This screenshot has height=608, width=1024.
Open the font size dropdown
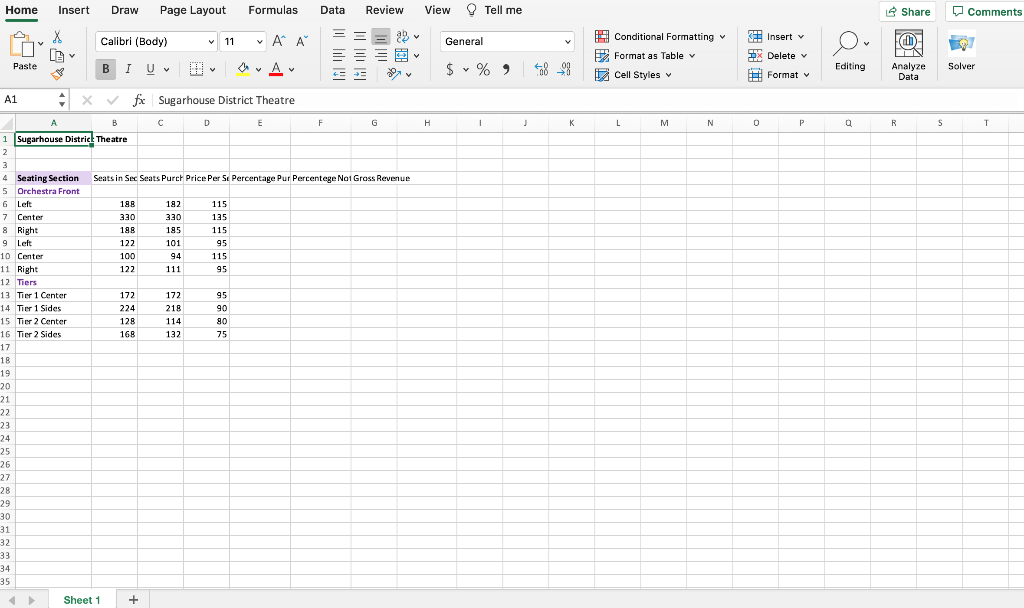[x=259, y=41]
